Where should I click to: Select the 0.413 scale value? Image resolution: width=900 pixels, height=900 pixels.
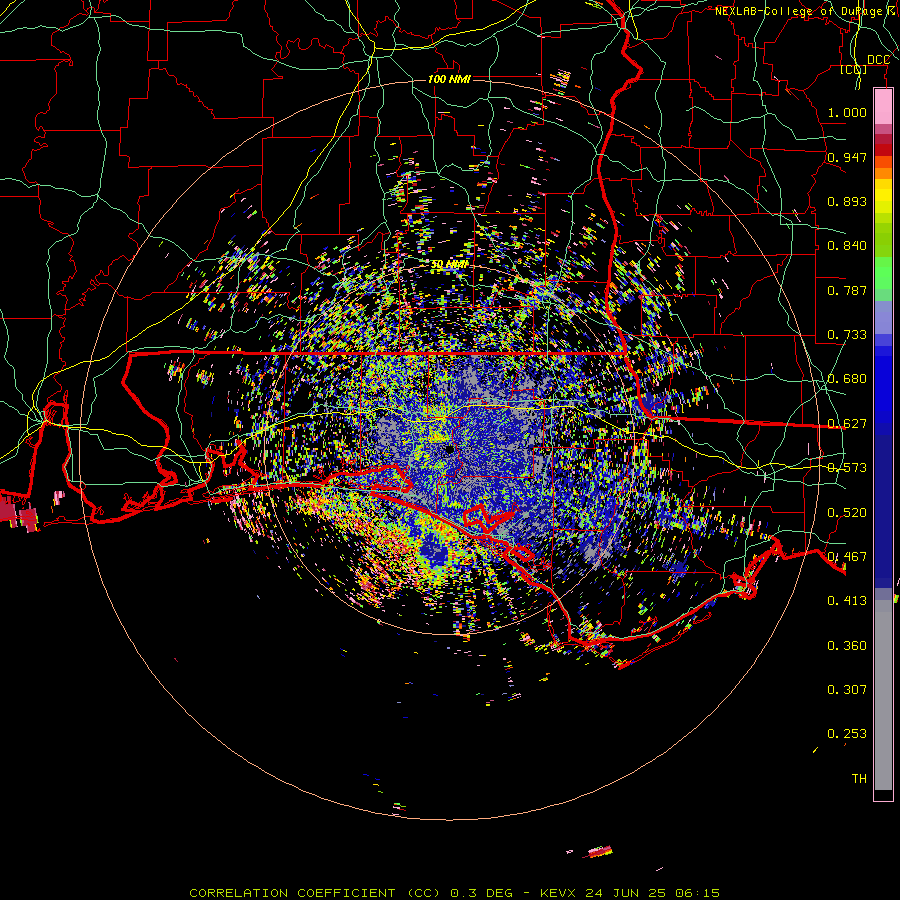coord(847,600)
